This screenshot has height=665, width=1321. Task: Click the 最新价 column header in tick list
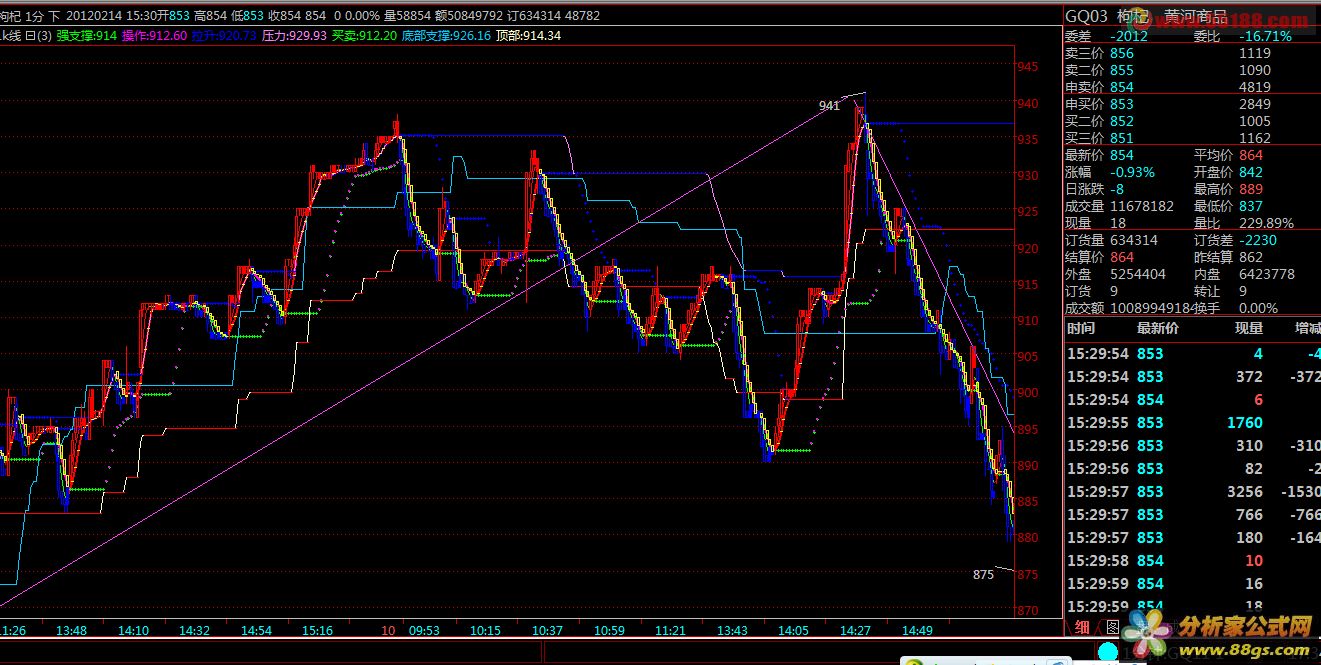(1158, 328)
